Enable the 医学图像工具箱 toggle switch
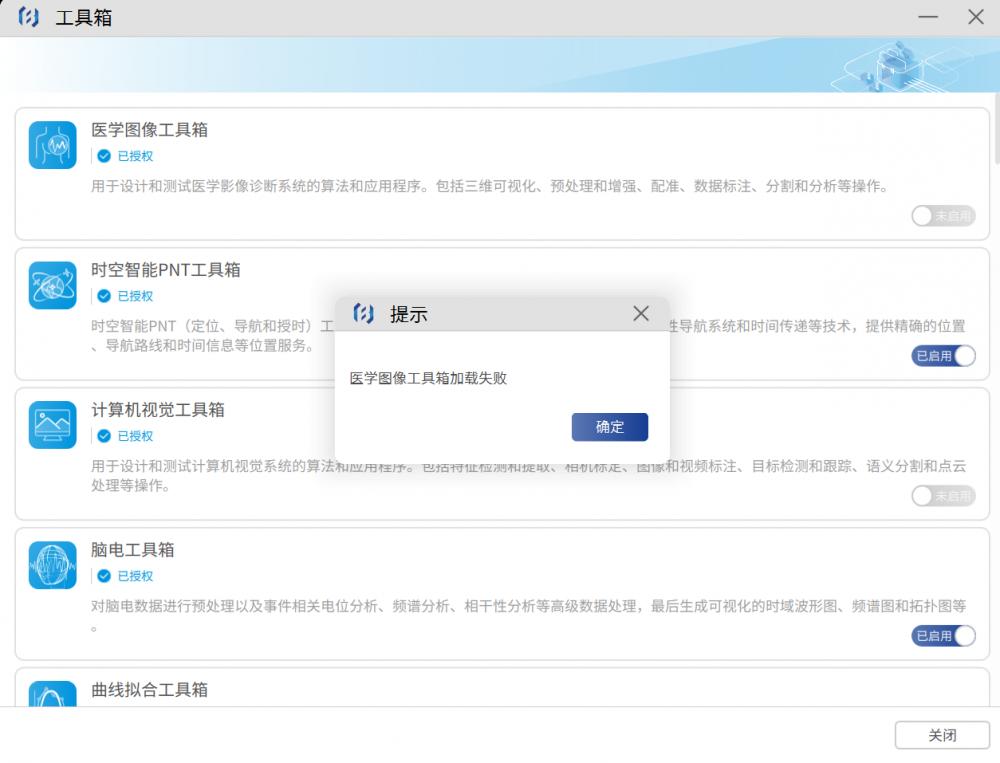This screenshot has width=1000, height=763. tap(942, 216)
